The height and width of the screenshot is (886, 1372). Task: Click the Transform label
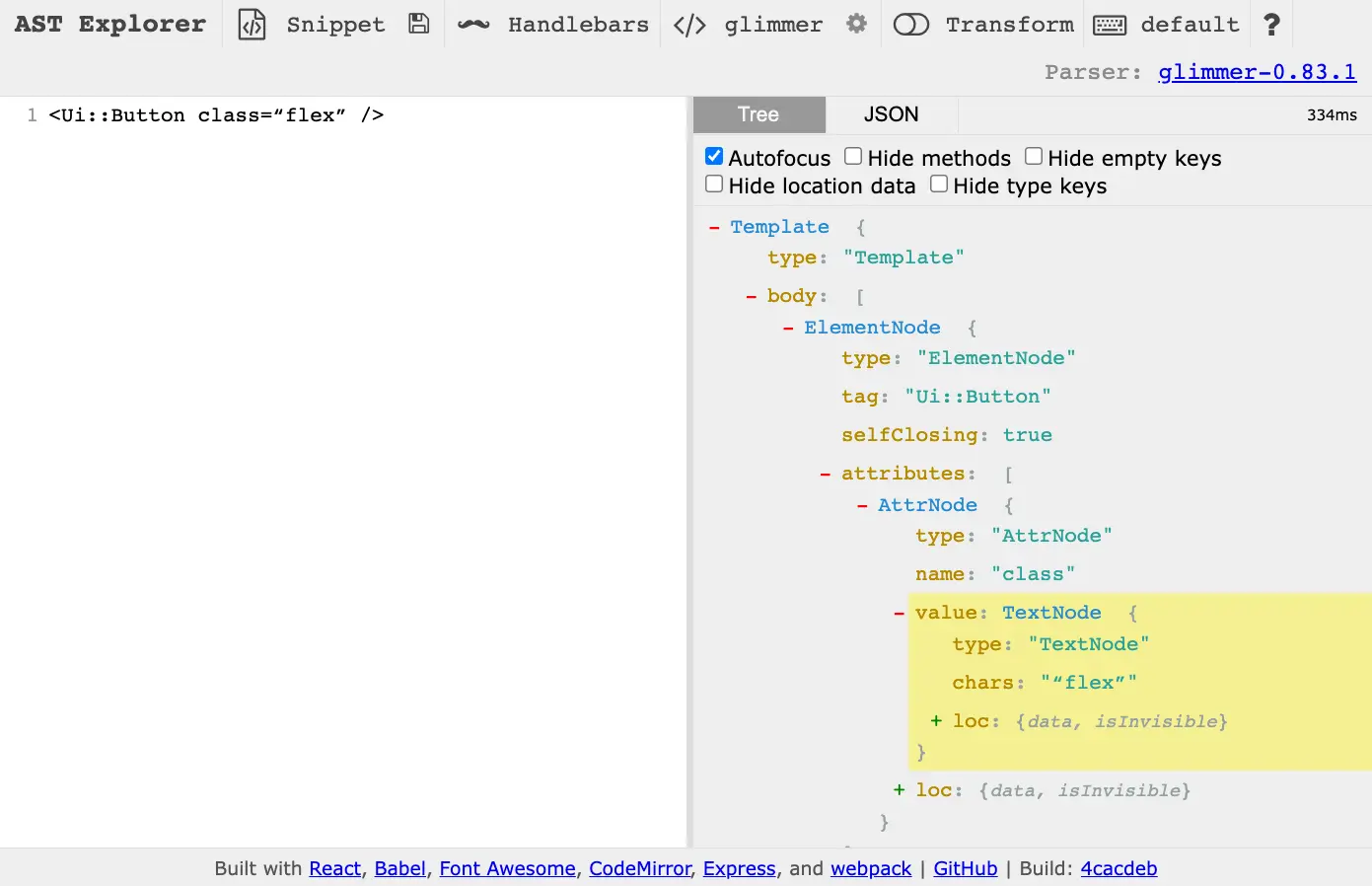pyautogui.click(x=1010, y=25)
